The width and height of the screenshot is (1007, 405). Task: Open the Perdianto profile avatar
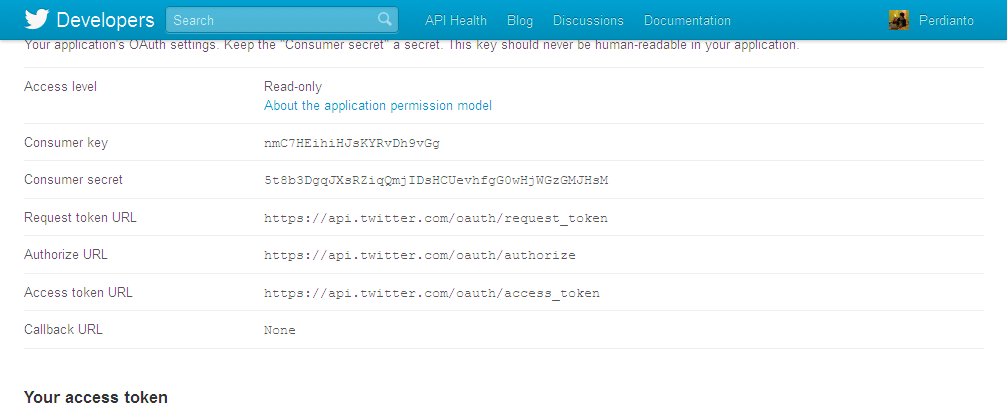coord(898,21)
